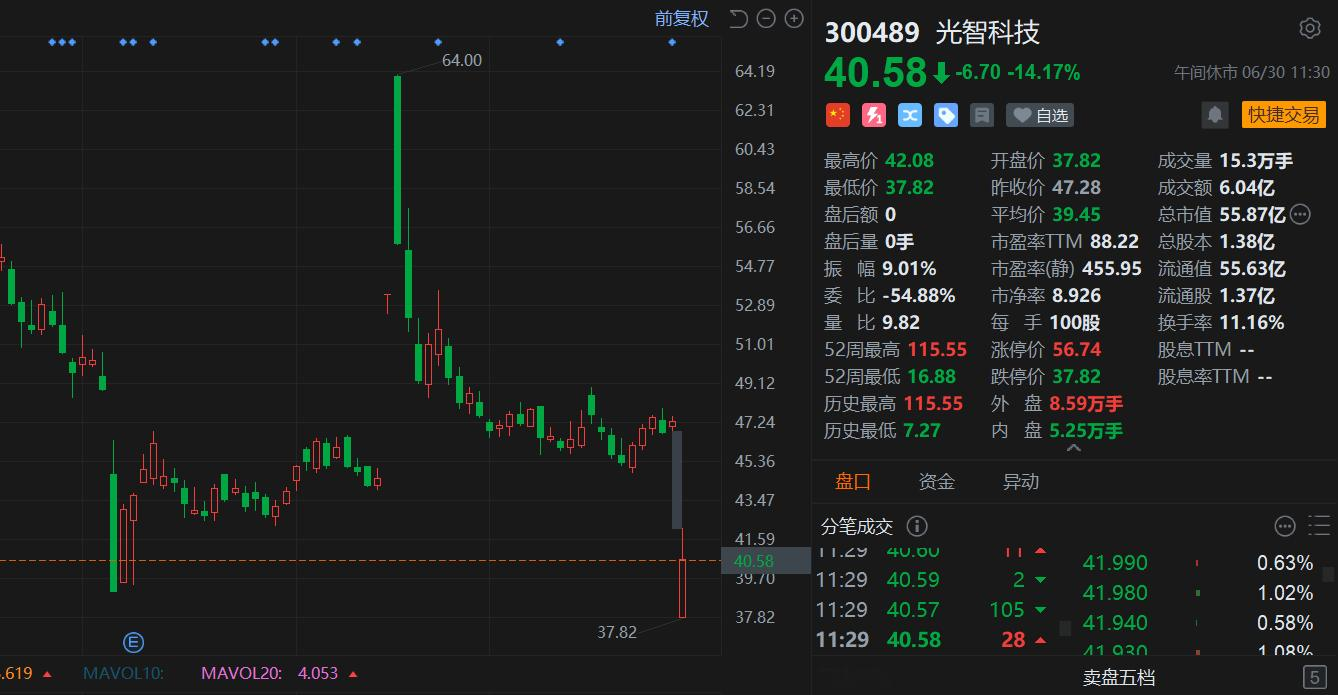Click the change value -6.70 -14.17%
This screenshot has height=695, width=1338.
(x=1017, y=72)
